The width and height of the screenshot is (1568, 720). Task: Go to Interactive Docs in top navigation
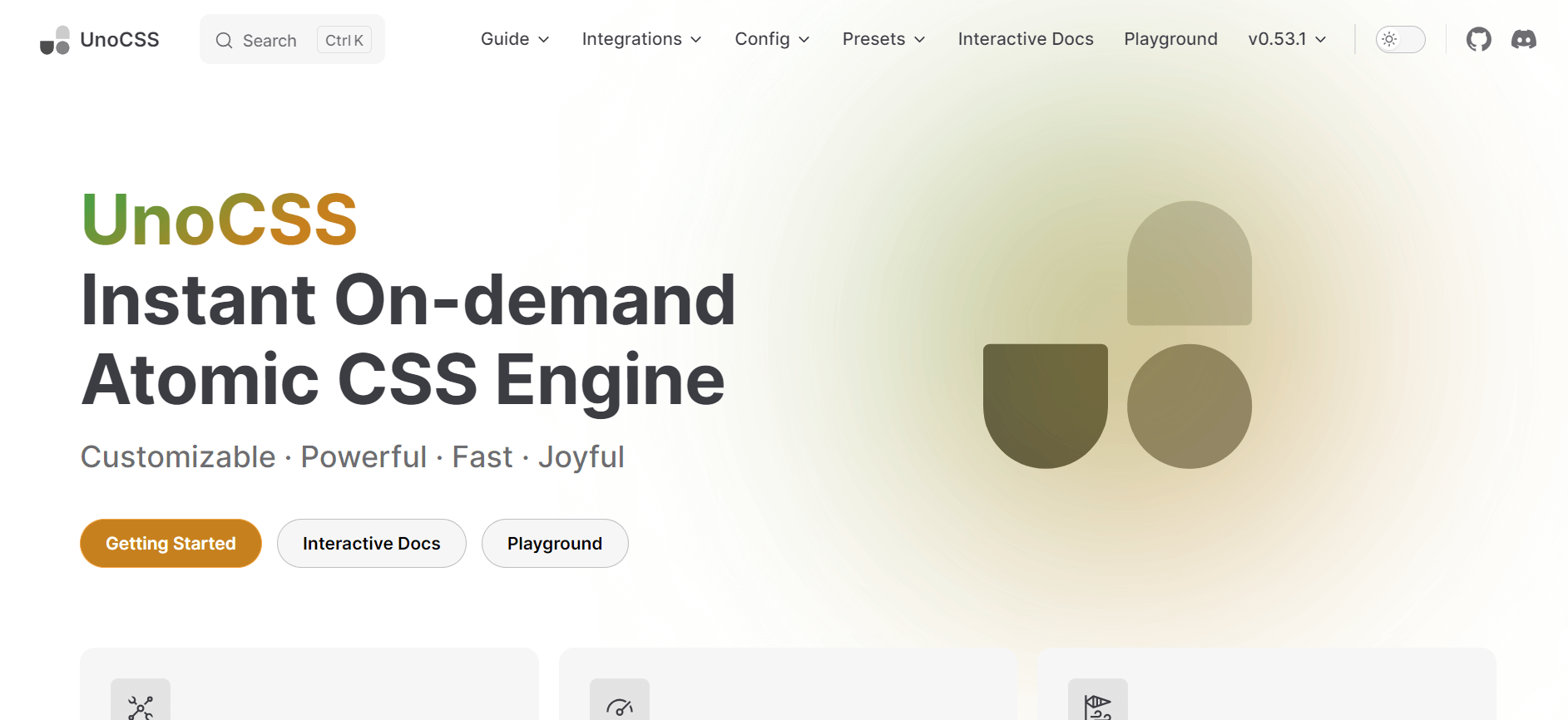tap(1025, 39)
